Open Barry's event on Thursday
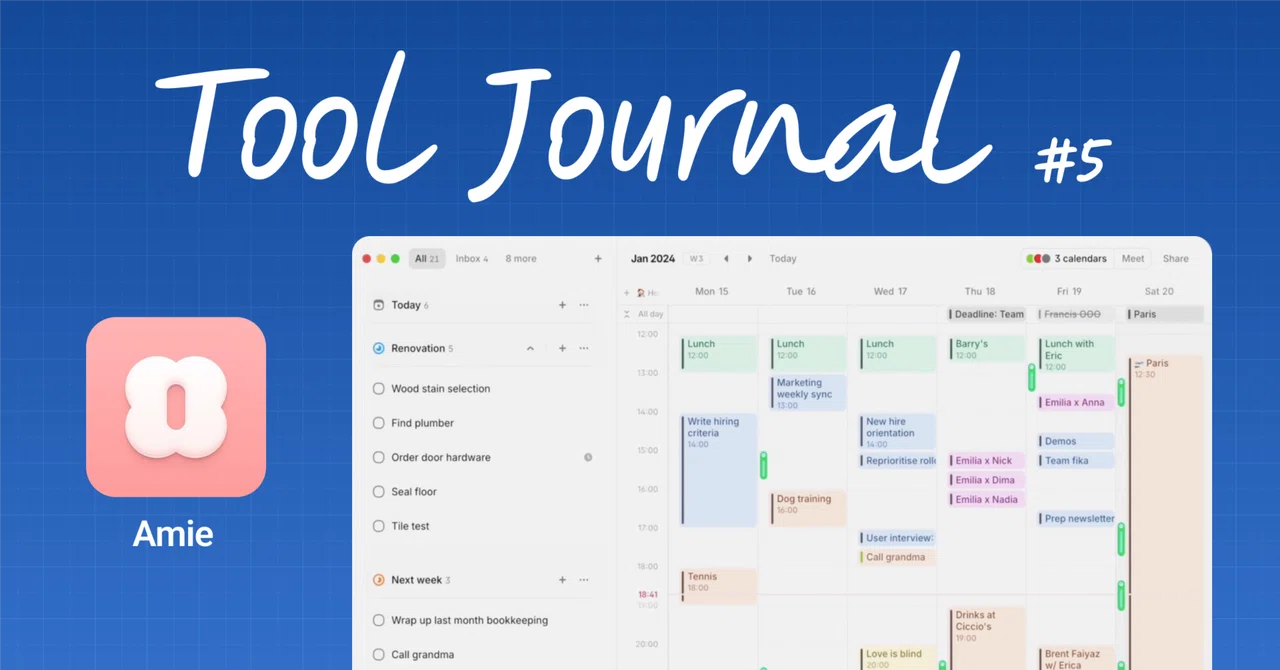 [987, 349]
